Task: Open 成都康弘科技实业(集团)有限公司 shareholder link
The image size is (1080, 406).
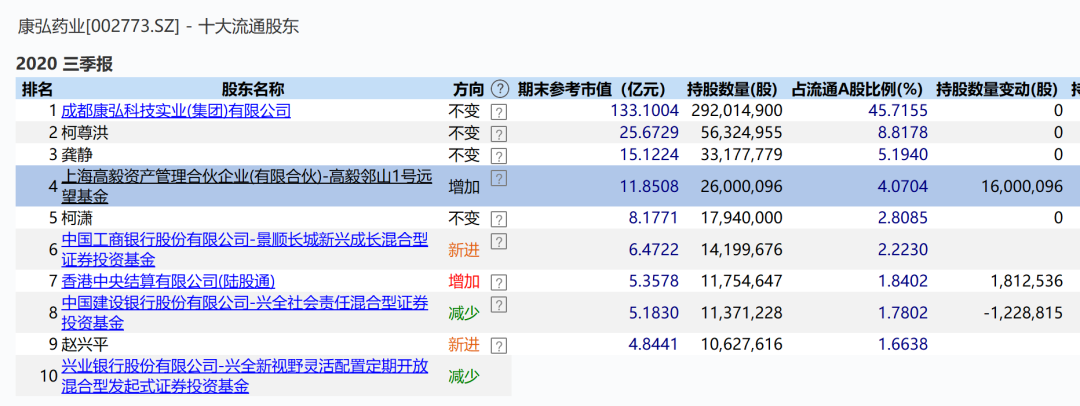Action: click(176, 111)
